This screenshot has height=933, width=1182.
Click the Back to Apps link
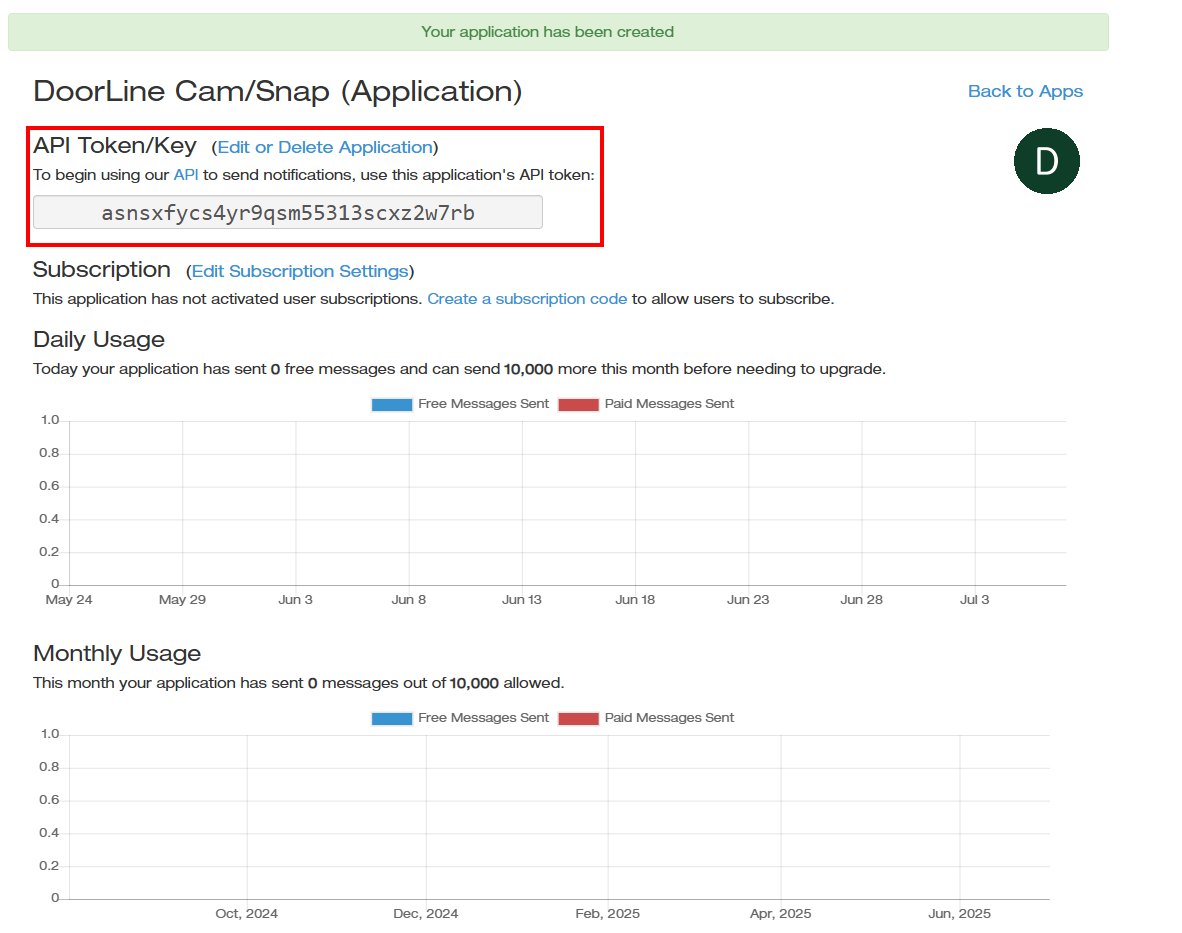tap(1025, 91)
